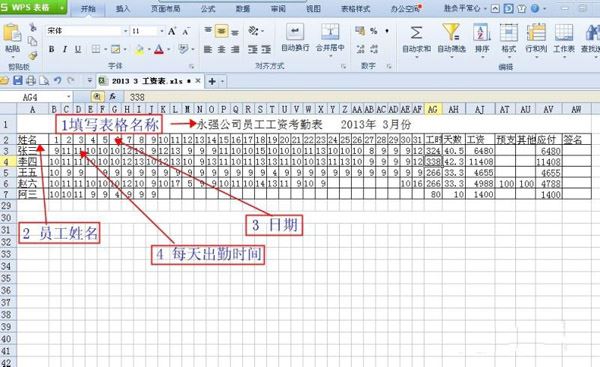Expand the font name 宋体 dropdown
This screenshot has height=367, width=600.
(x=125, y=31)
